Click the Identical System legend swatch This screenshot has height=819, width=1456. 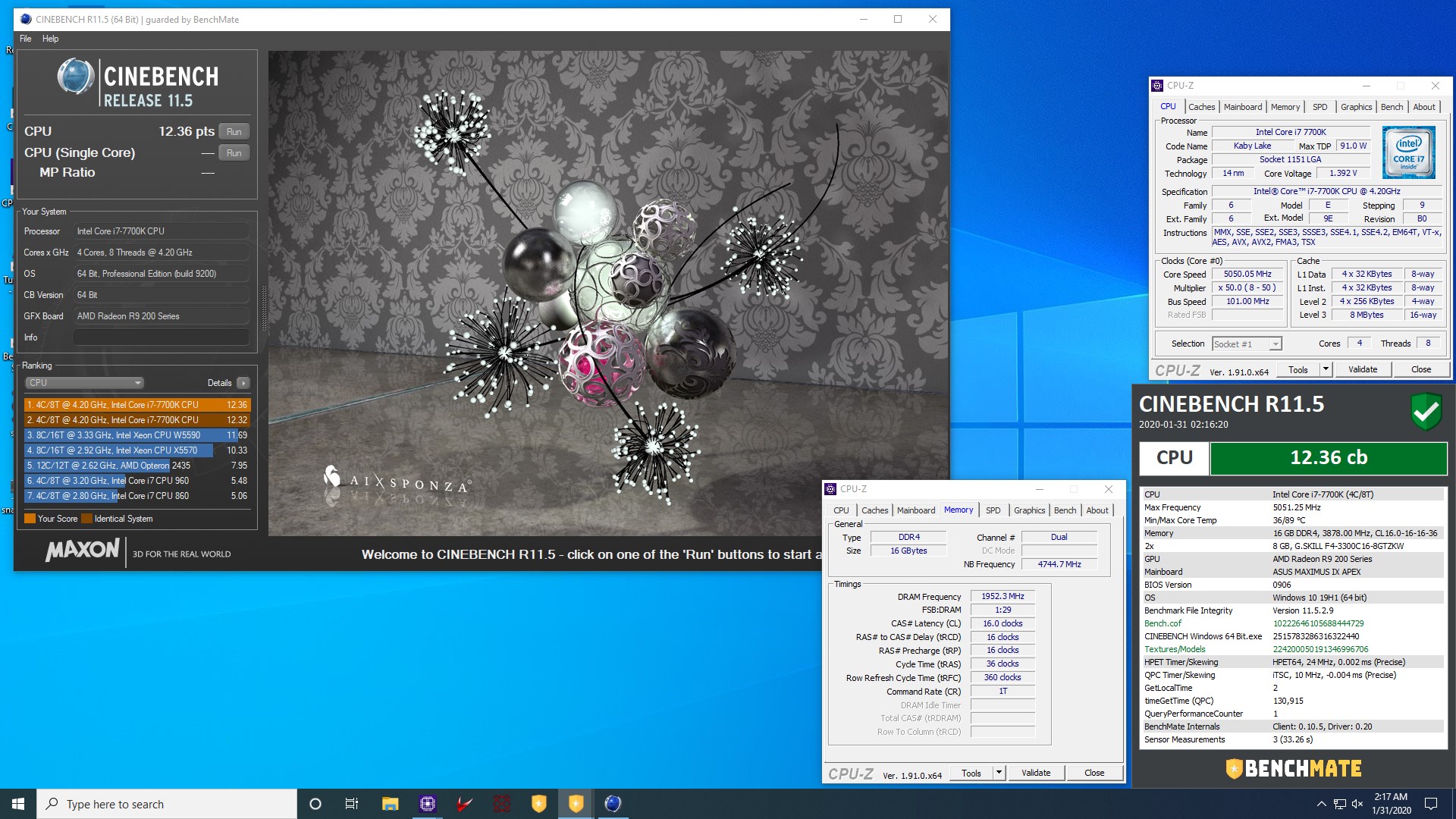86,519
